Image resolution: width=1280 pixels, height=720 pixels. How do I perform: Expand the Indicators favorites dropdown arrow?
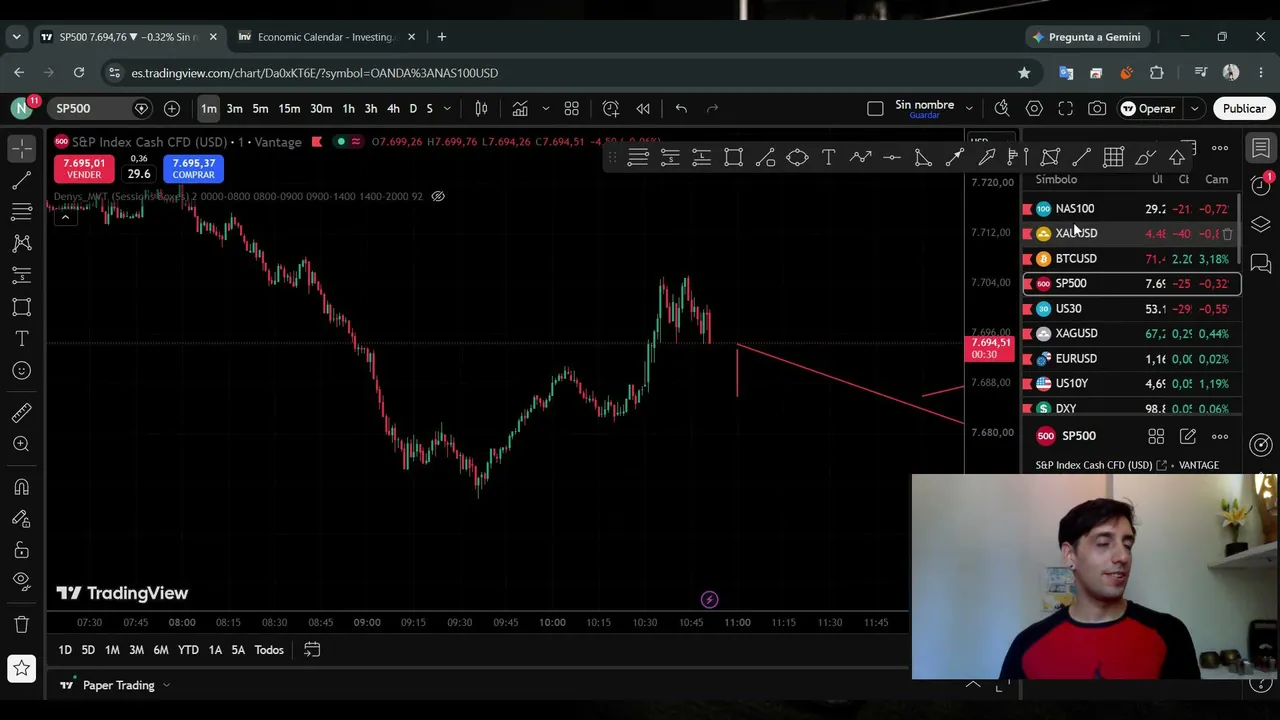(545, 108)
